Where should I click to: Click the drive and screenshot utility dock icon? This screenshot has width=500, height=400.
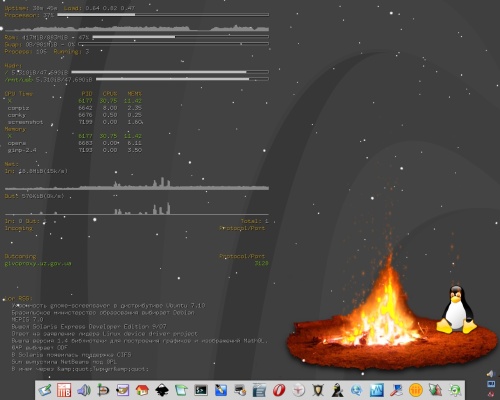coord(240,390)
